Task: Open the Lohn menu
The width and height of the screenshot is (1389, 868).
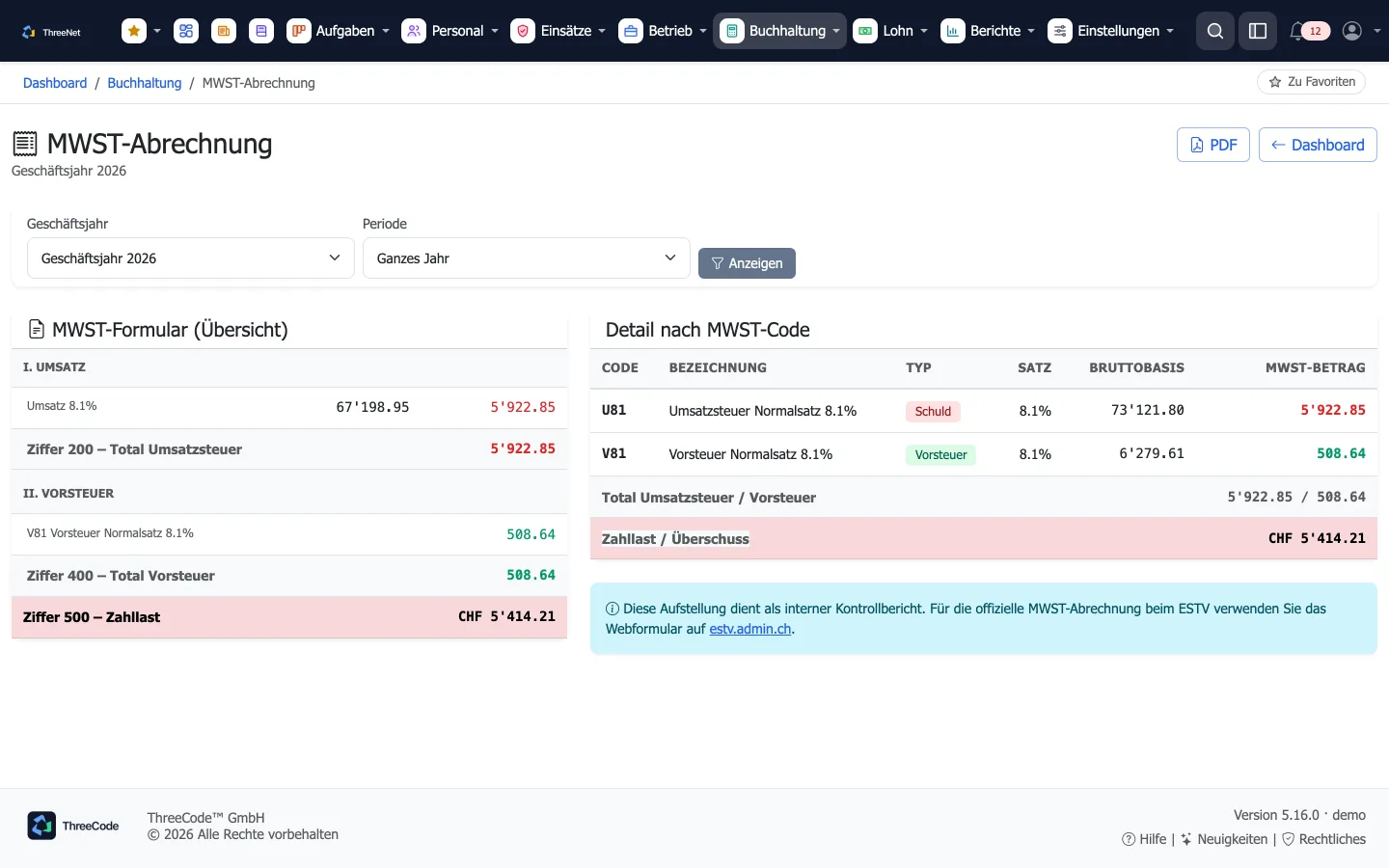Action: tap(890, 31)
